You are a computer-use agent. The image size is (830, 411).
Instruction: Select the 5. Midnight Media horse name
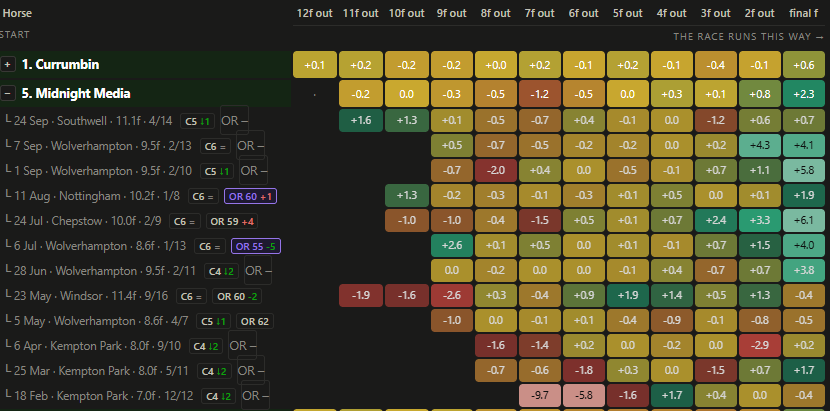coord(76,94)
